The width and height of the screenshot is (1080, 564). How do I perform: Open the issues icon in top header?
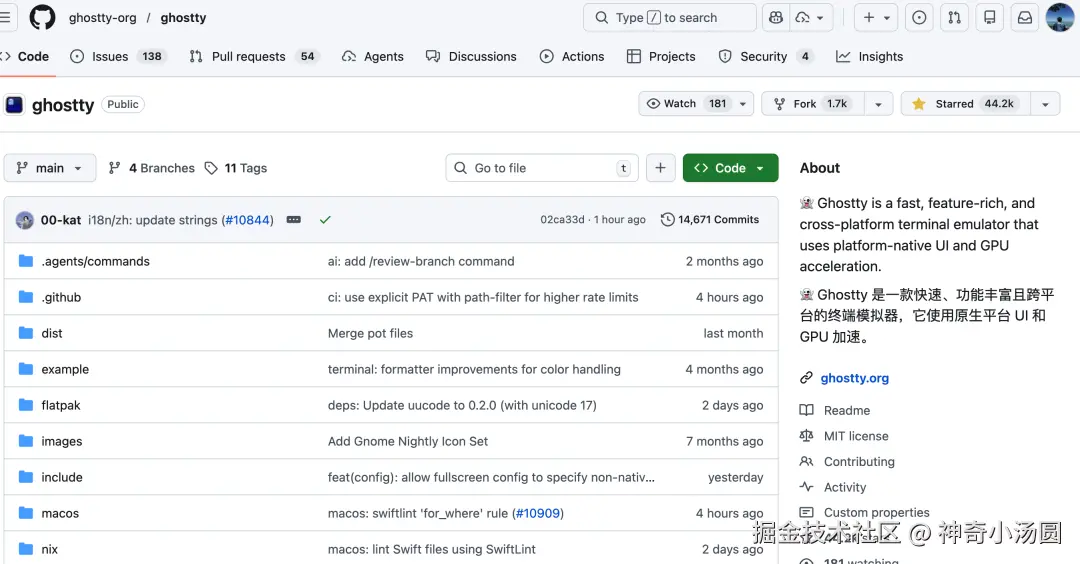pos(919,18)
